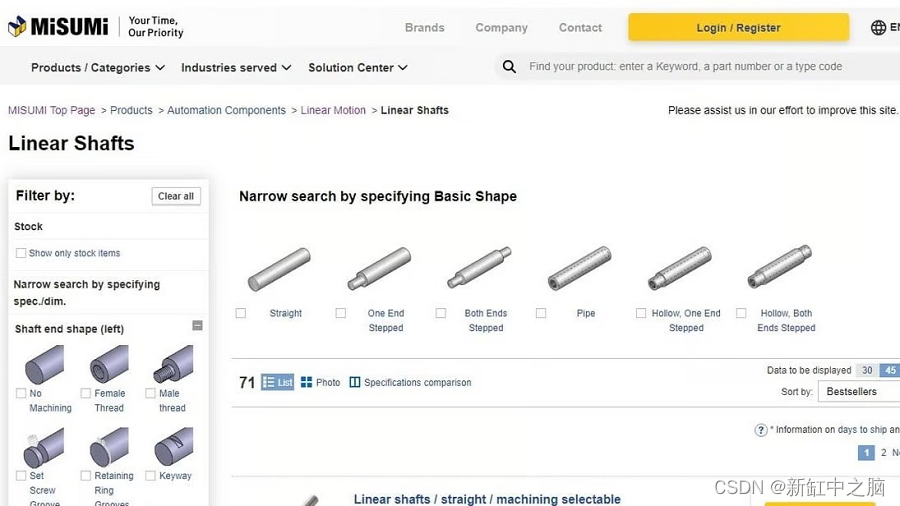
Task: Open the Sort by Bestsellers dropdown
Action: tap(858, 392)
